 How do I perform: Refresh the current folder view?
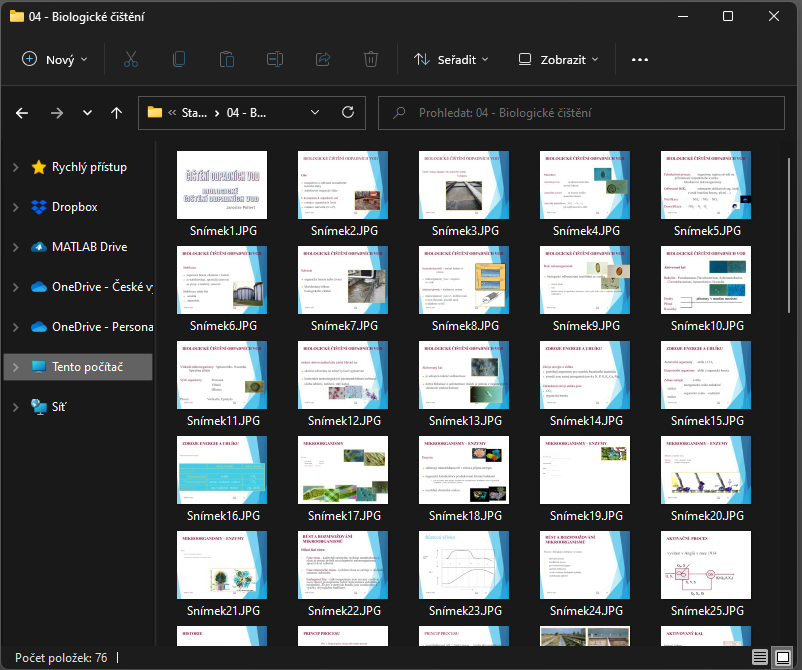tap(348, 113)
